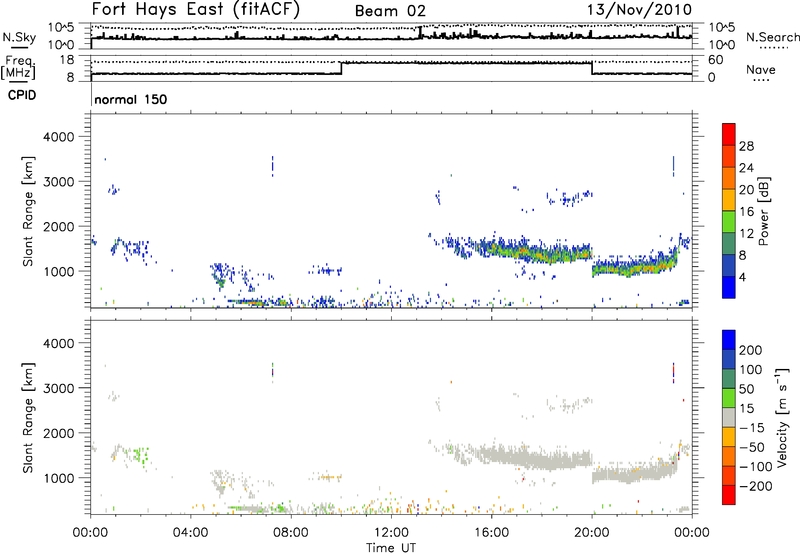Click '3000' on the power panel range axis

coord(59,182)
